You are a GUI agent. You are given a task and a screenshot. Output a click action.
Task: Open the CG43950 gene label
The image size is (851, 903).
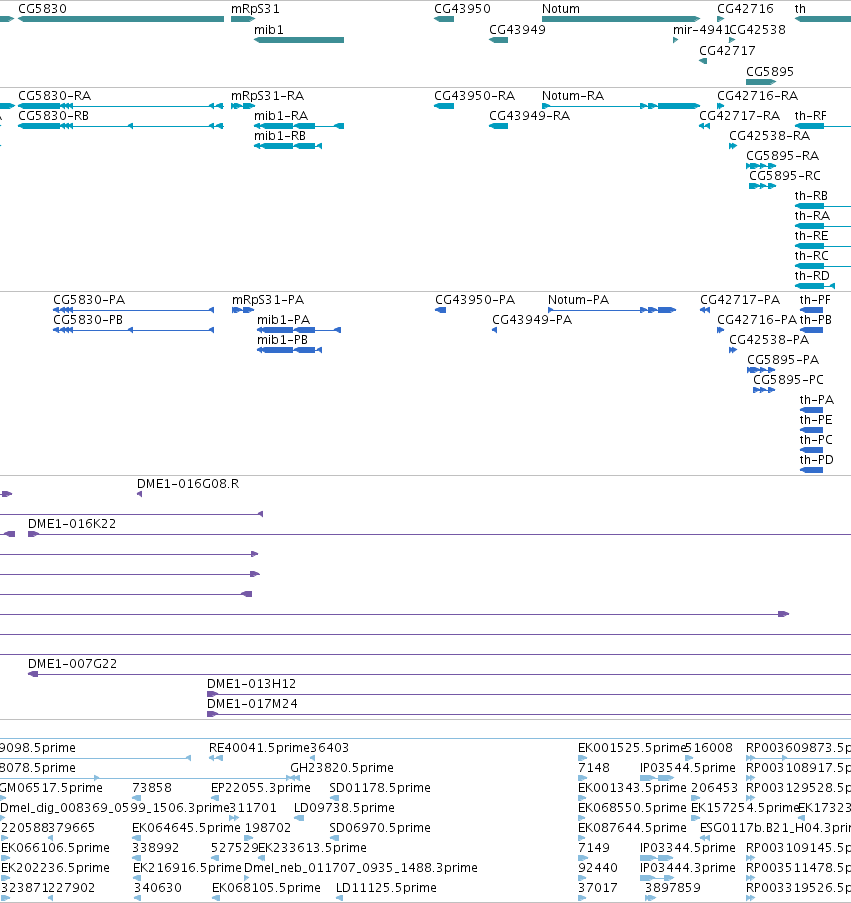coord(462,9)
